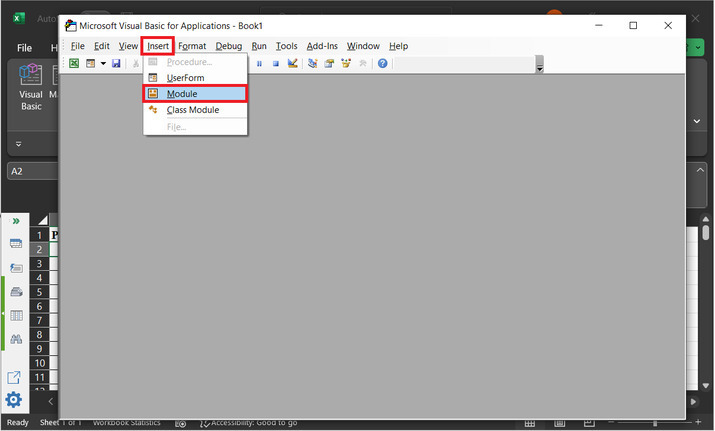
Task: Click the lightning form icon in side panel
Action: tap(16, 268)
